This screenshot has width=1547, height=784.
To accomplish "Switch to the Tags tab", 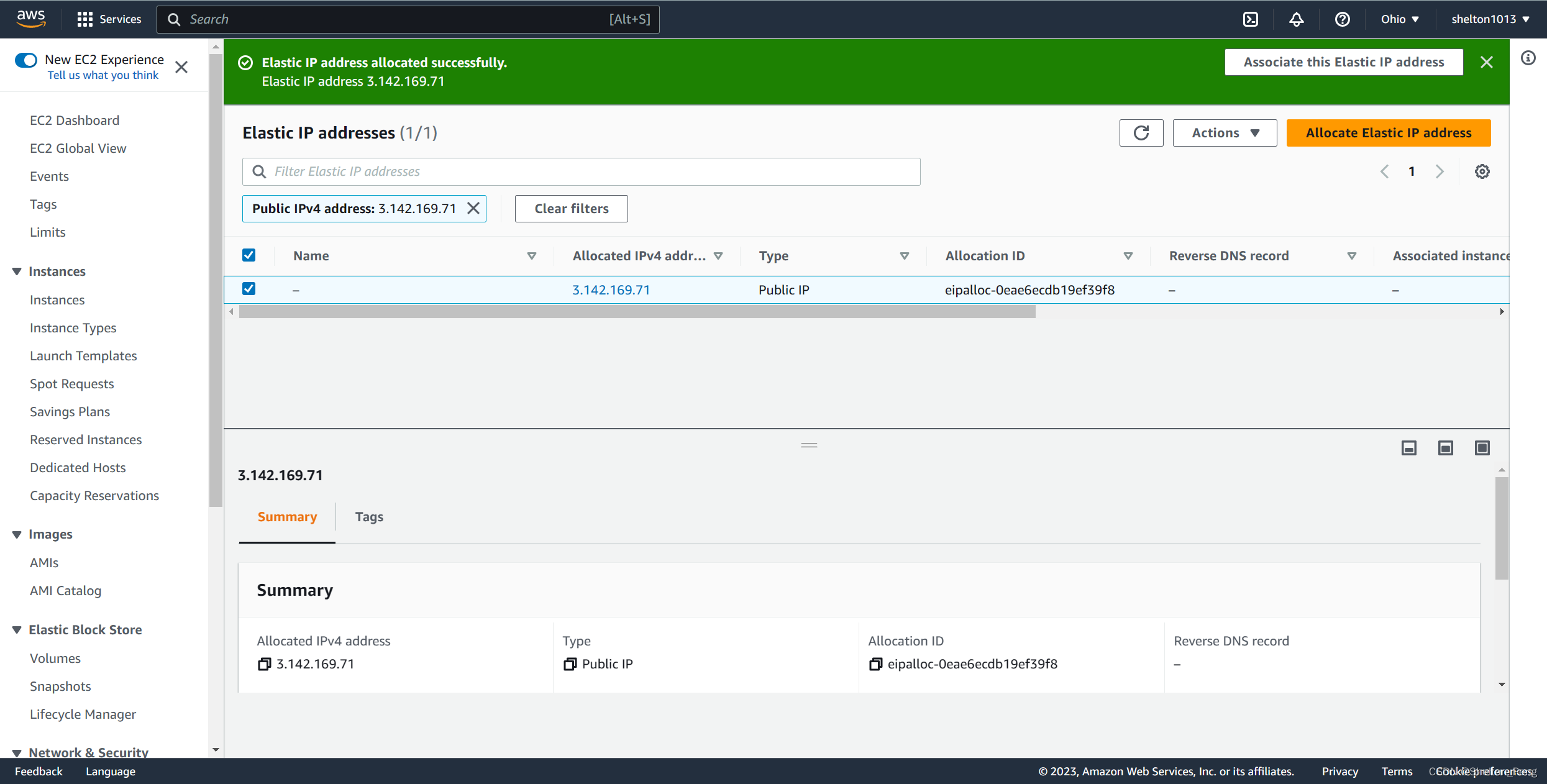I will click(x=369, y=517).
